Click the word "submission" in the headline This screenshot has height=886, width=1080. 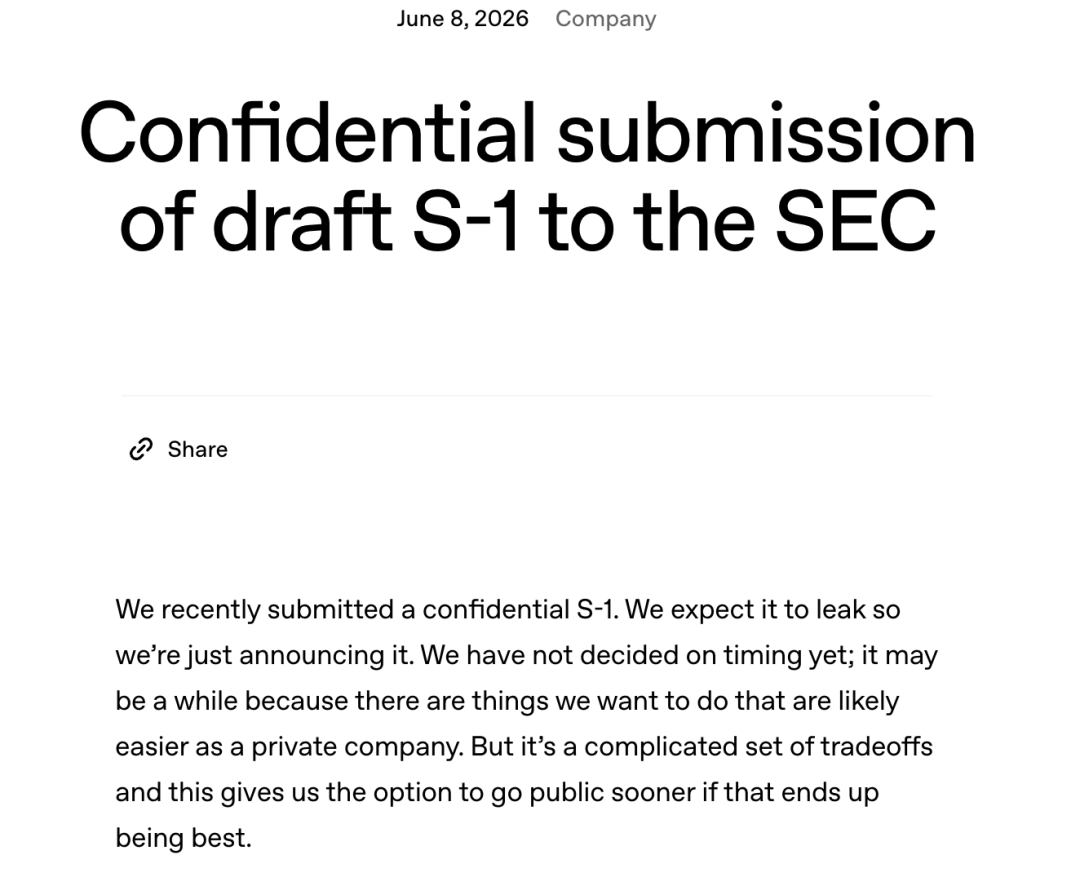(767, 132)
